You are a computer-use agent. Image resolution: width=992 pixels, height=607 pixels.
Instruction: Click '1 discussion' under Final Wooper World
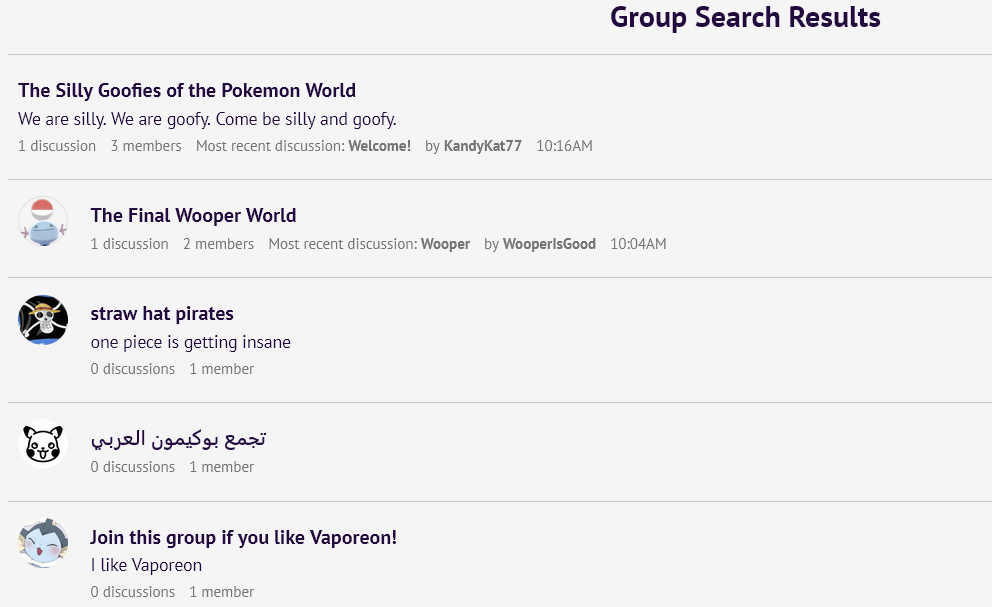point(130,244)
